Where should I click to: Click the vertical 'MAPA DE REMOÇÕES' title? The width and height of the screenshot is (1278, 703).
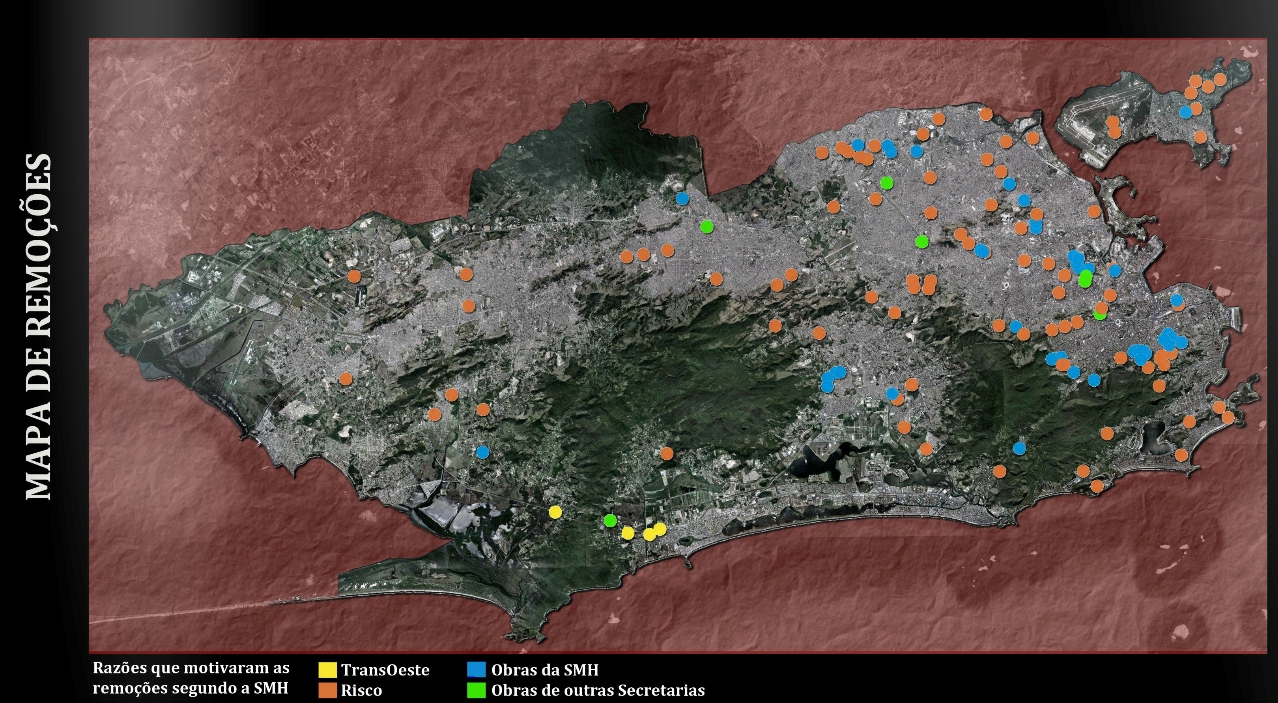tap(37, 326)
